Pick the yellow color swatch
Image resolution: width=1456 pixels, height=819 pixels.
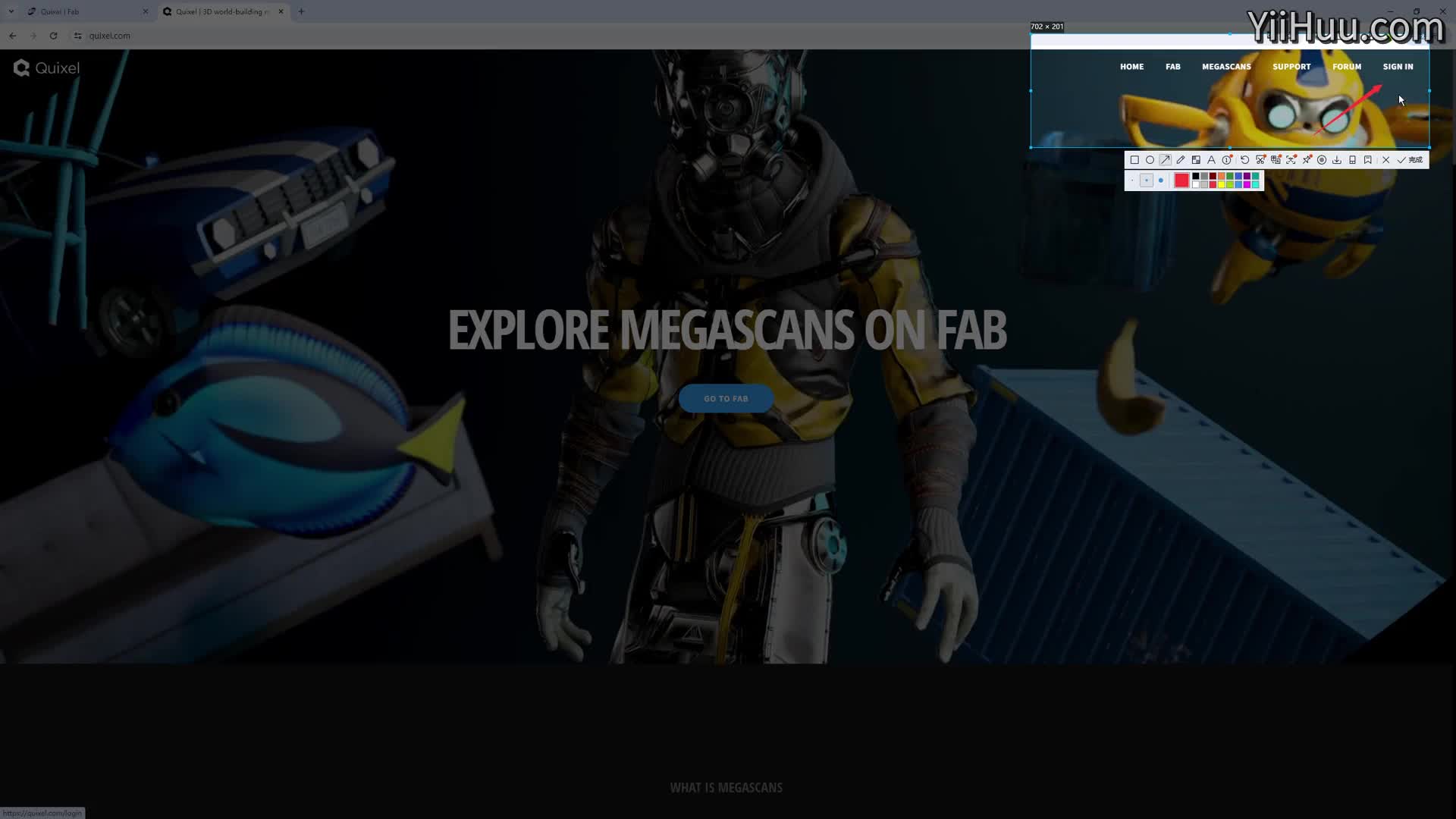click(1222, 184)
